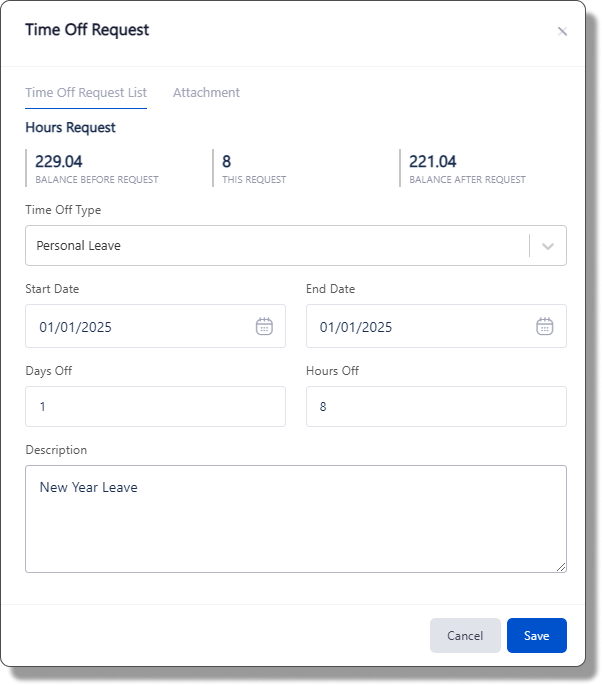
Task: Click the Start Date input field
Action: [155, 326]
